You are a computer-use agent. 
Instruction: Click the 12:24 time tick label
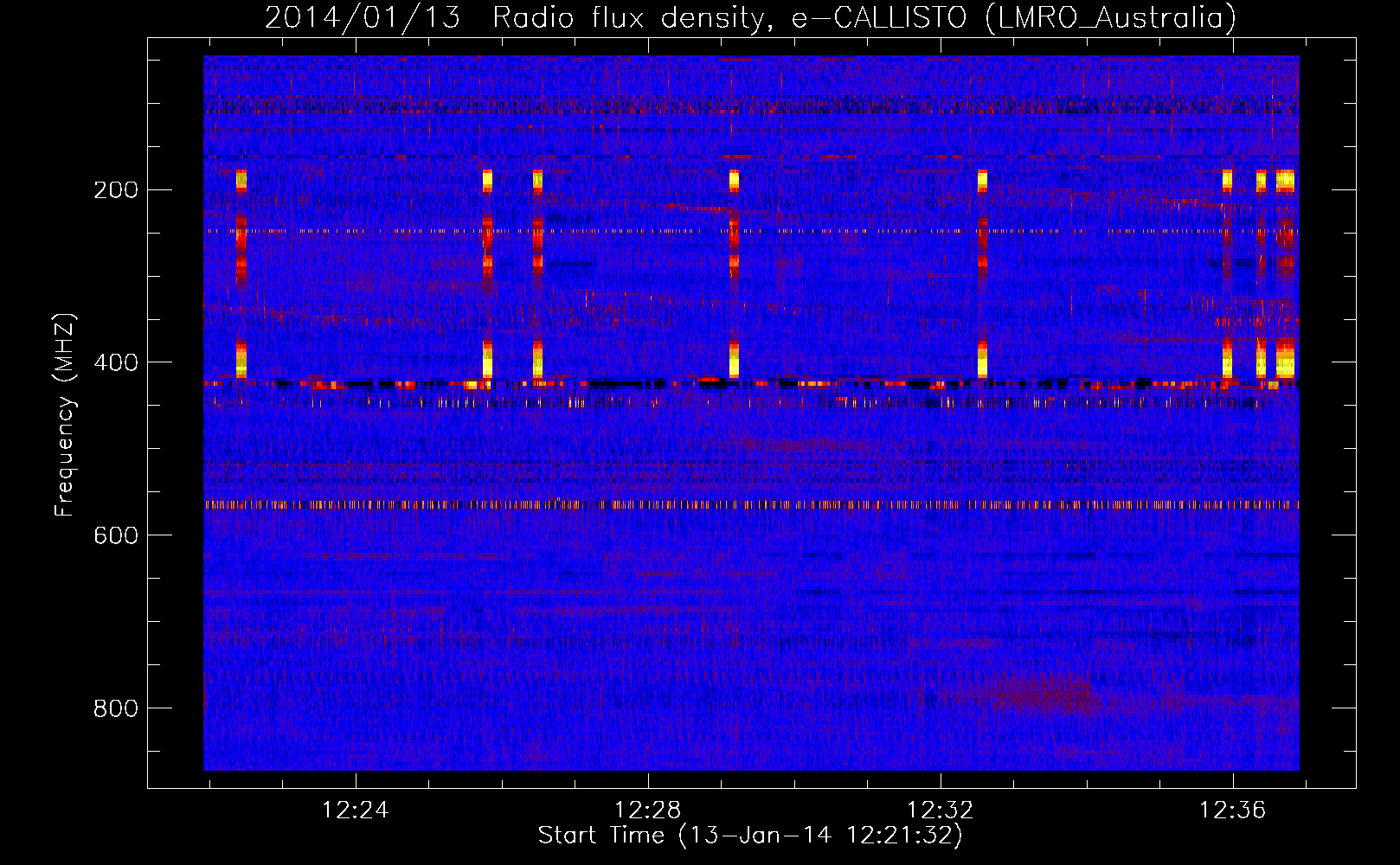coord(356,811)
